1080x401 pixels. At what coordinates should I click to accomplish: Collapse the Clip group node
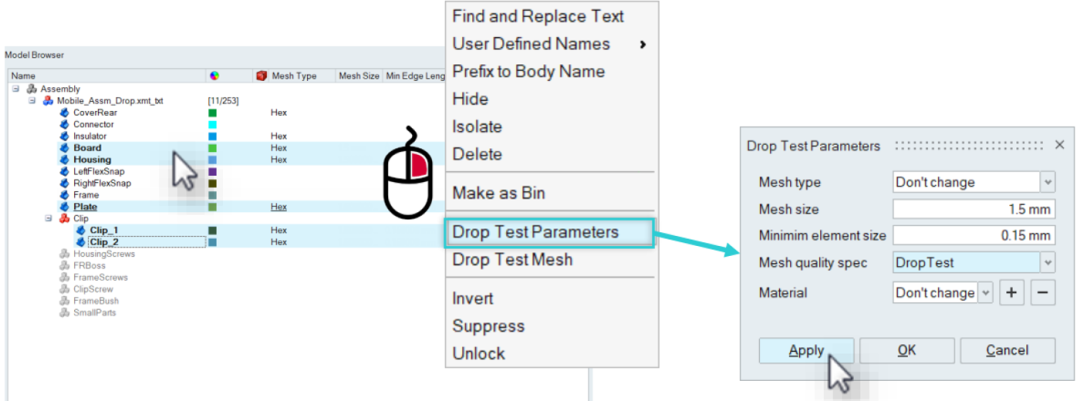click(x=48, y=218)
